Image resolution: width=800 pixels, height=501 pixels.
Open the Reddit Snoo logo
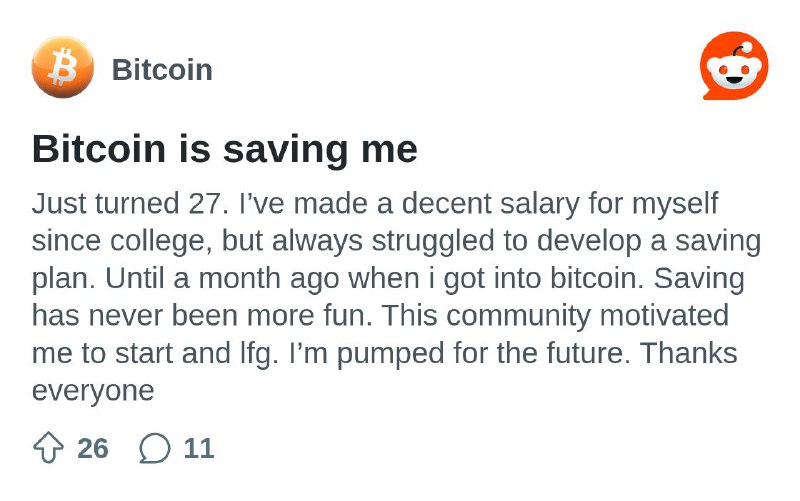734,66
